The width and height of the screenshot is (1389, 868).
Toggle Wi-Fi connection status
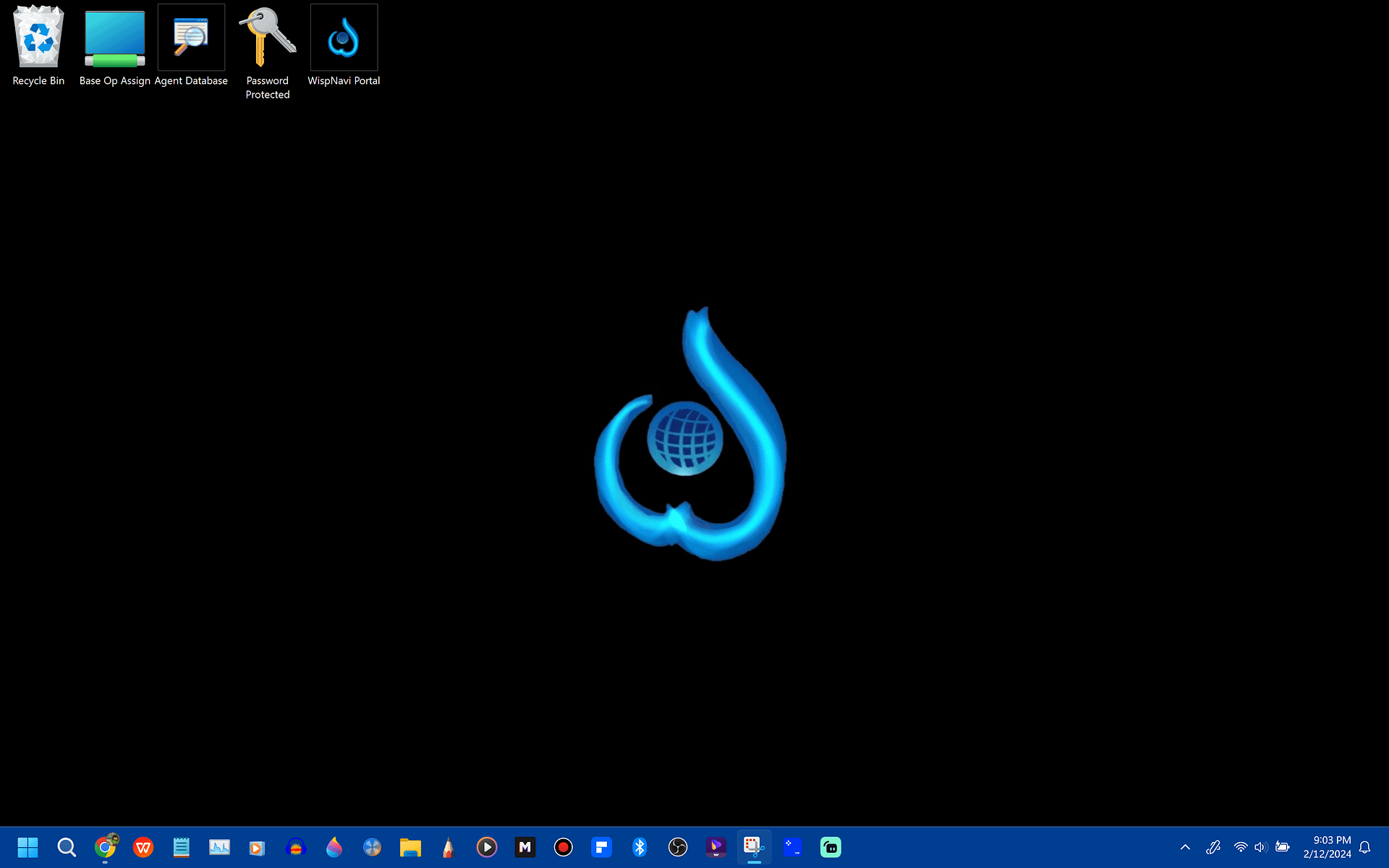[x=1239, y=847]
